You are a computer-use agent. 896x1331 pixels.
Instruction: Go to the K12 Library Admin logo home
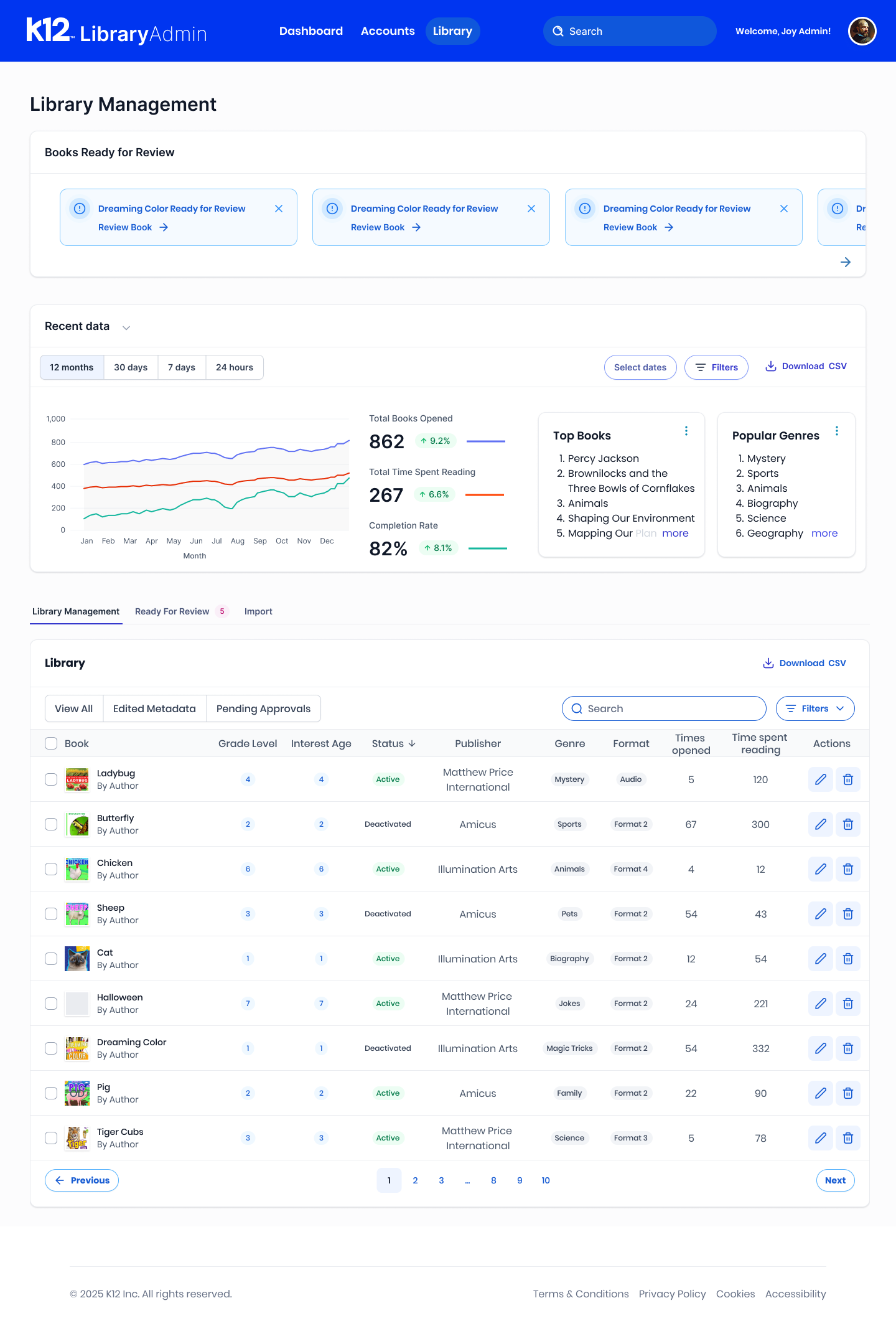point(116,31)
